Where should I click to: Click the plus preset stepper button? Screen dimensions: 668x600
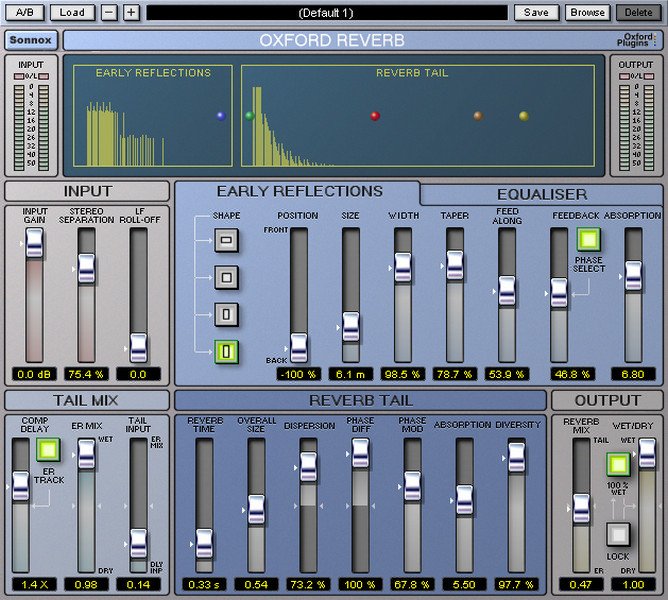pos(130,12)
